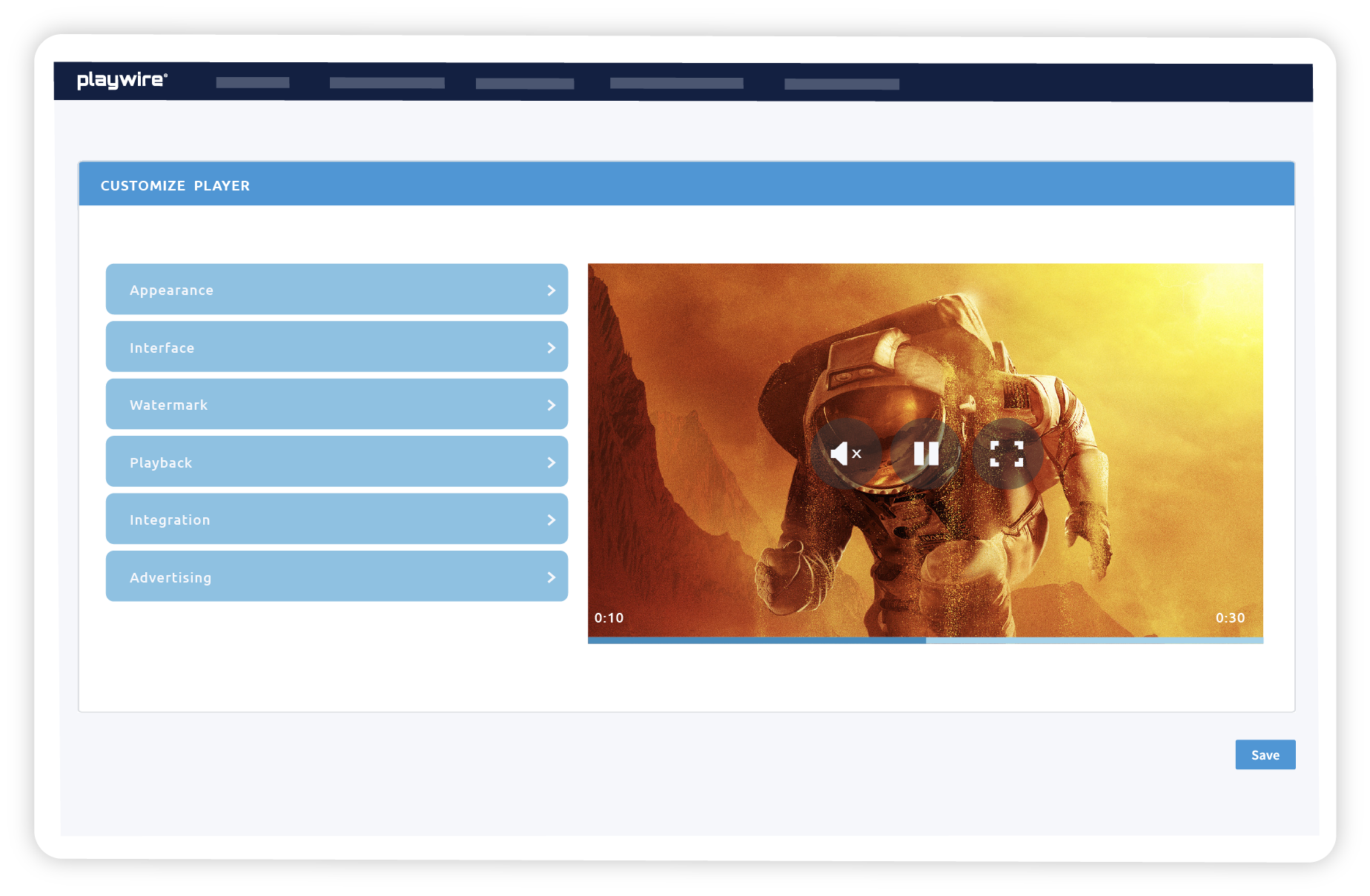1370x896 pixels.
Task: Click the Customize Player header title
Action: (175, 186)
